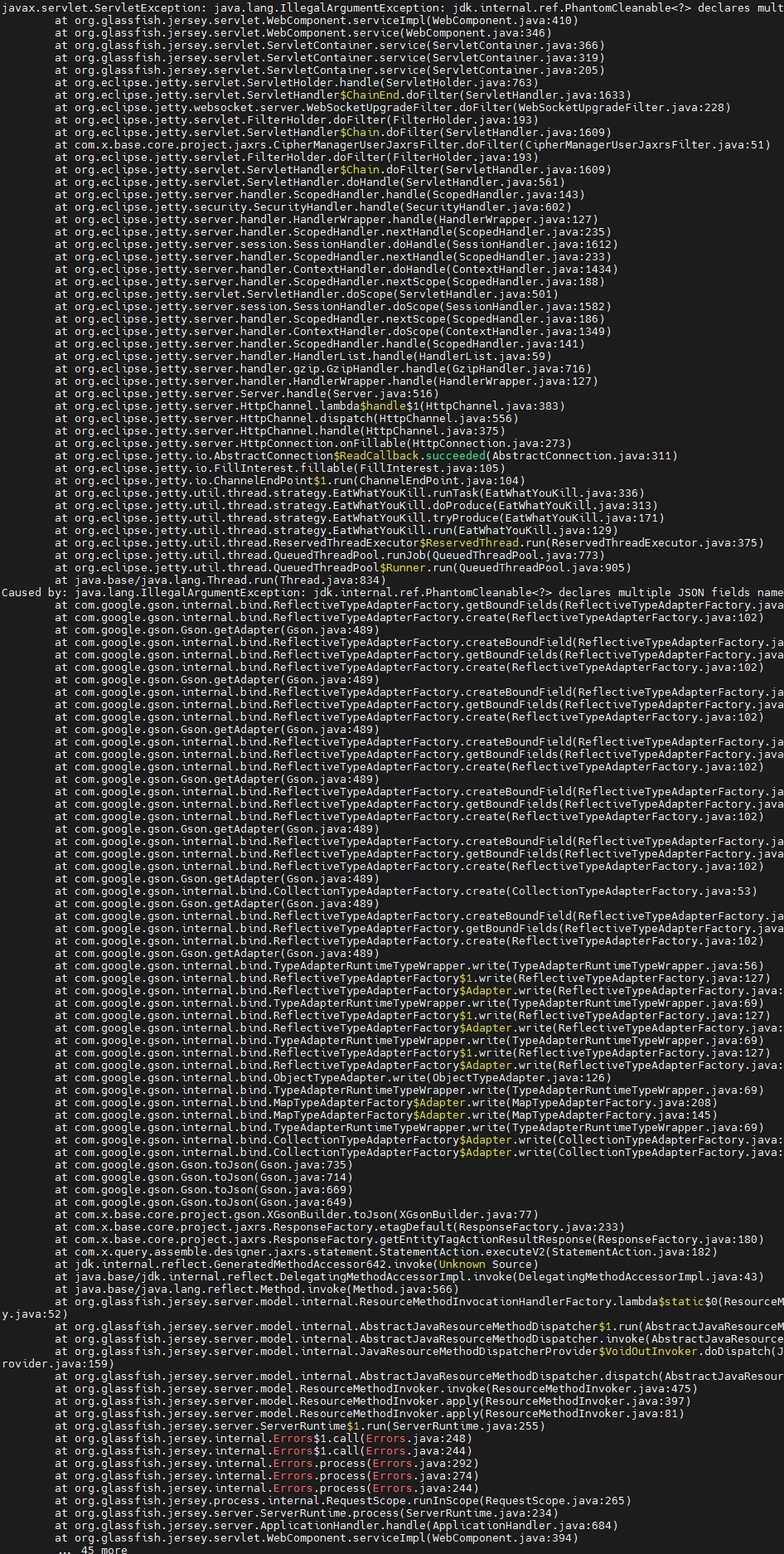
Task: Select the HttpChannel.java:375 frame
Action: pyautogui.click(x=280, y=430)
